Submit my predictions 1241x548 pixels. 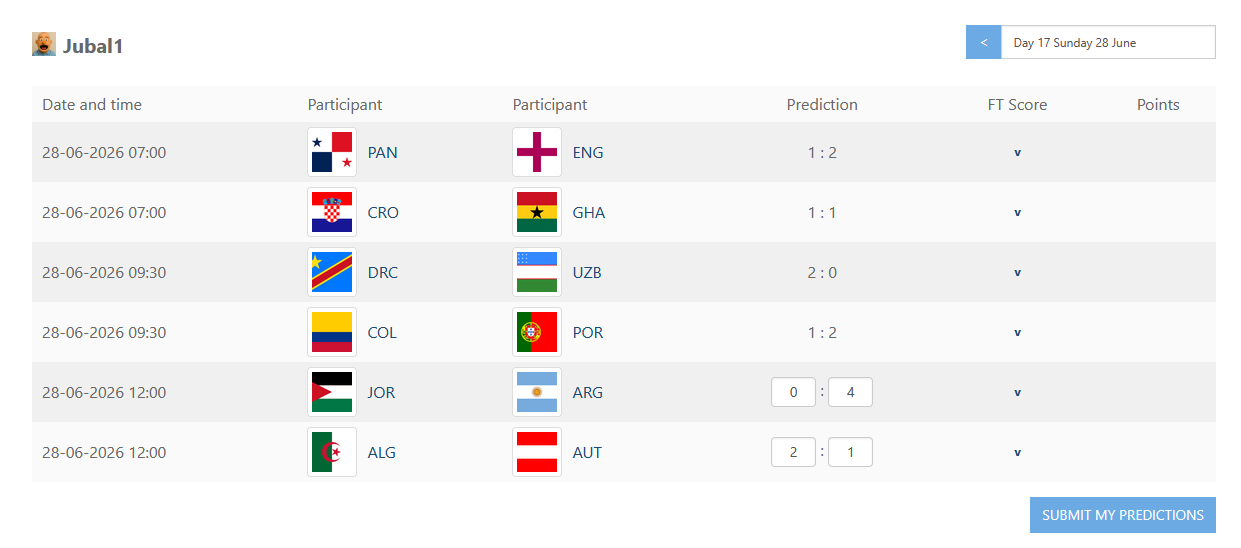coord(1123,515)
